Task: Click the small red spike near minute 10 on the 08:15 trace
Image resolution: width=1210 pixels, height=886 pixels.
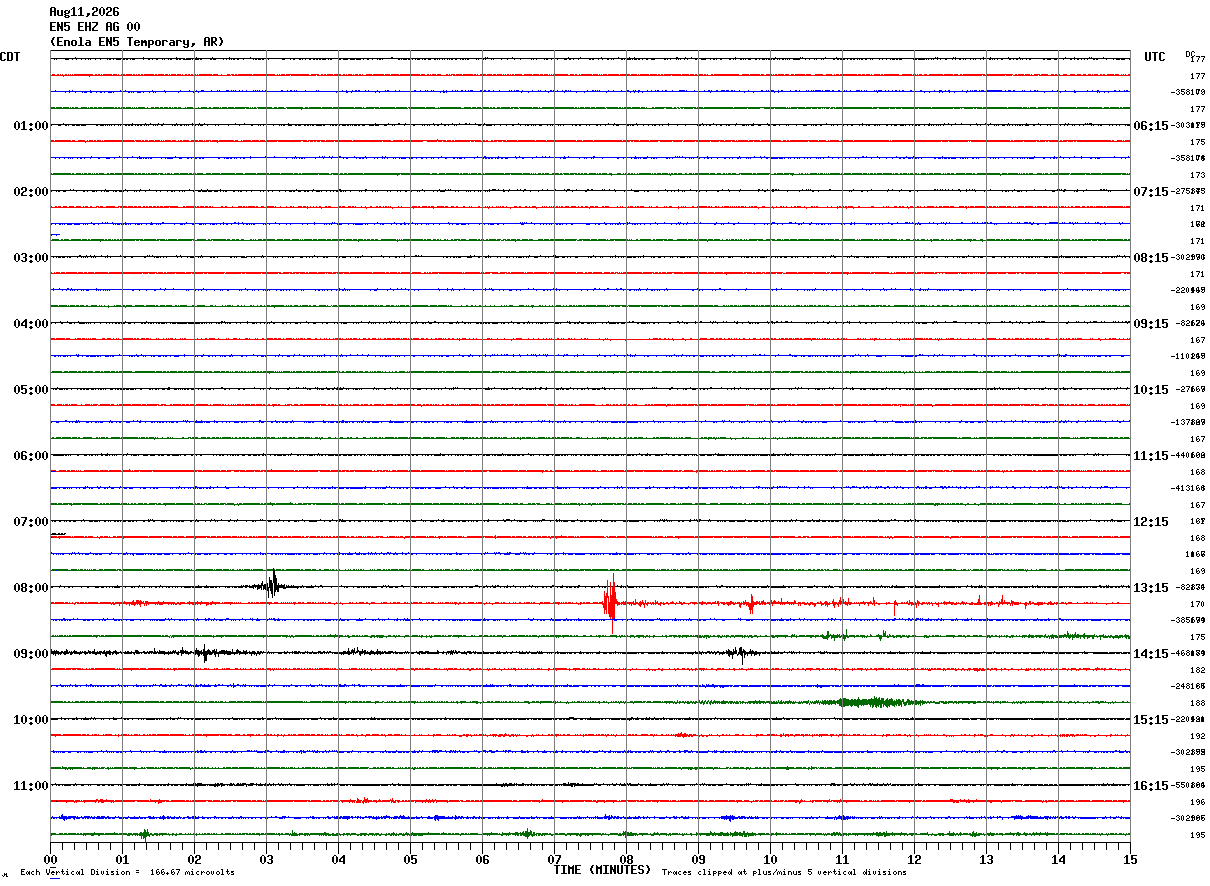Action: [750, 603]
